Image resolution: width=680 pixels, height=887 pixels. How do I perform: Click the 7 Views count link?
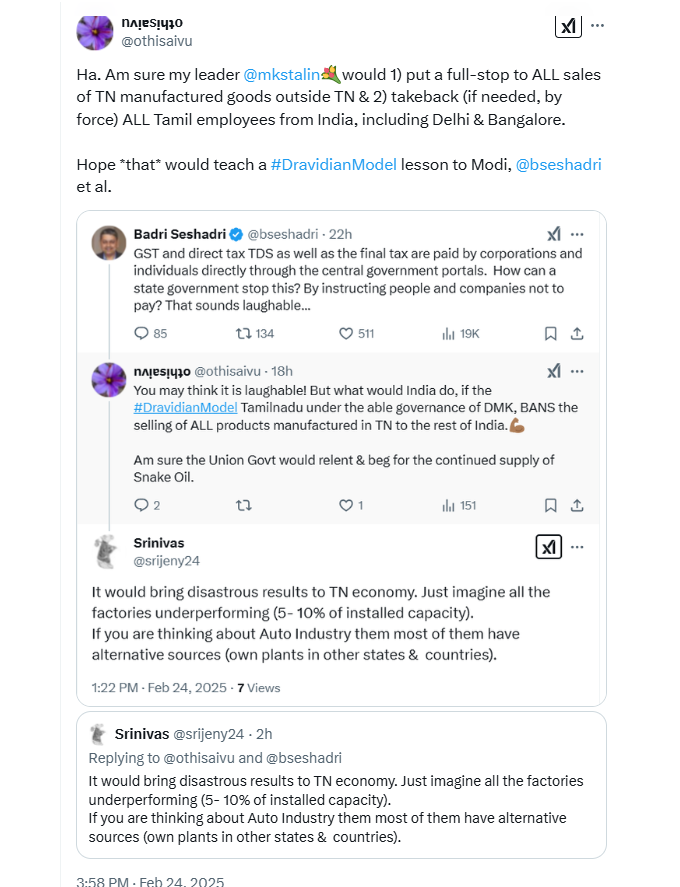pyautogui.click(x=258, y=688)
